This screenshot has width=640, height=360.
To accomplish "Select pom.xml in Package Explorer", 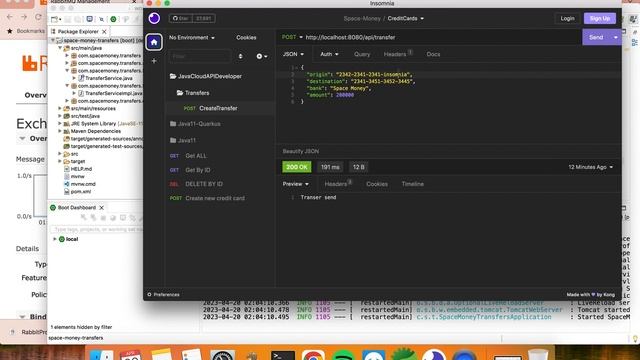I will coord(81,192).
